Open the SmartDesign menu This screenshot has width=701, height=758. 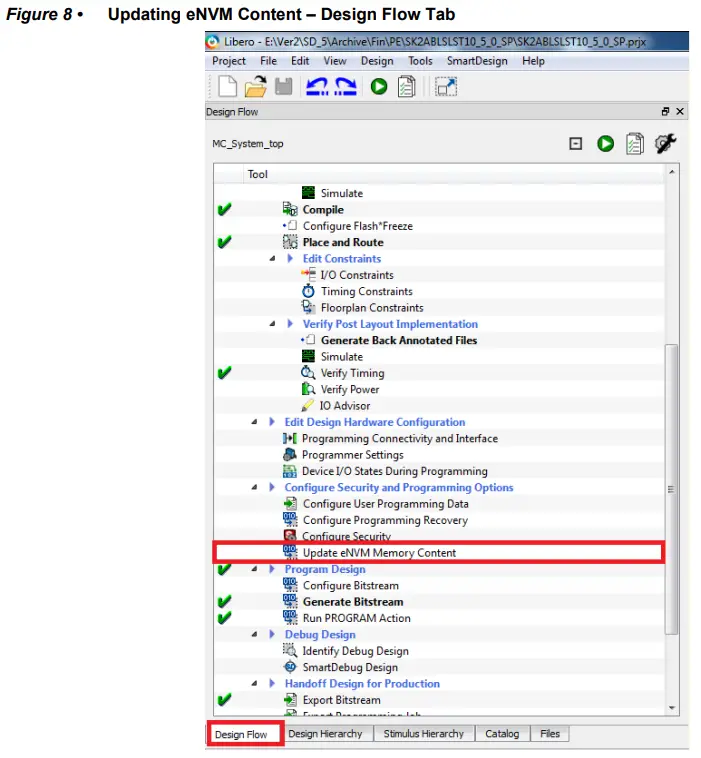477,61
